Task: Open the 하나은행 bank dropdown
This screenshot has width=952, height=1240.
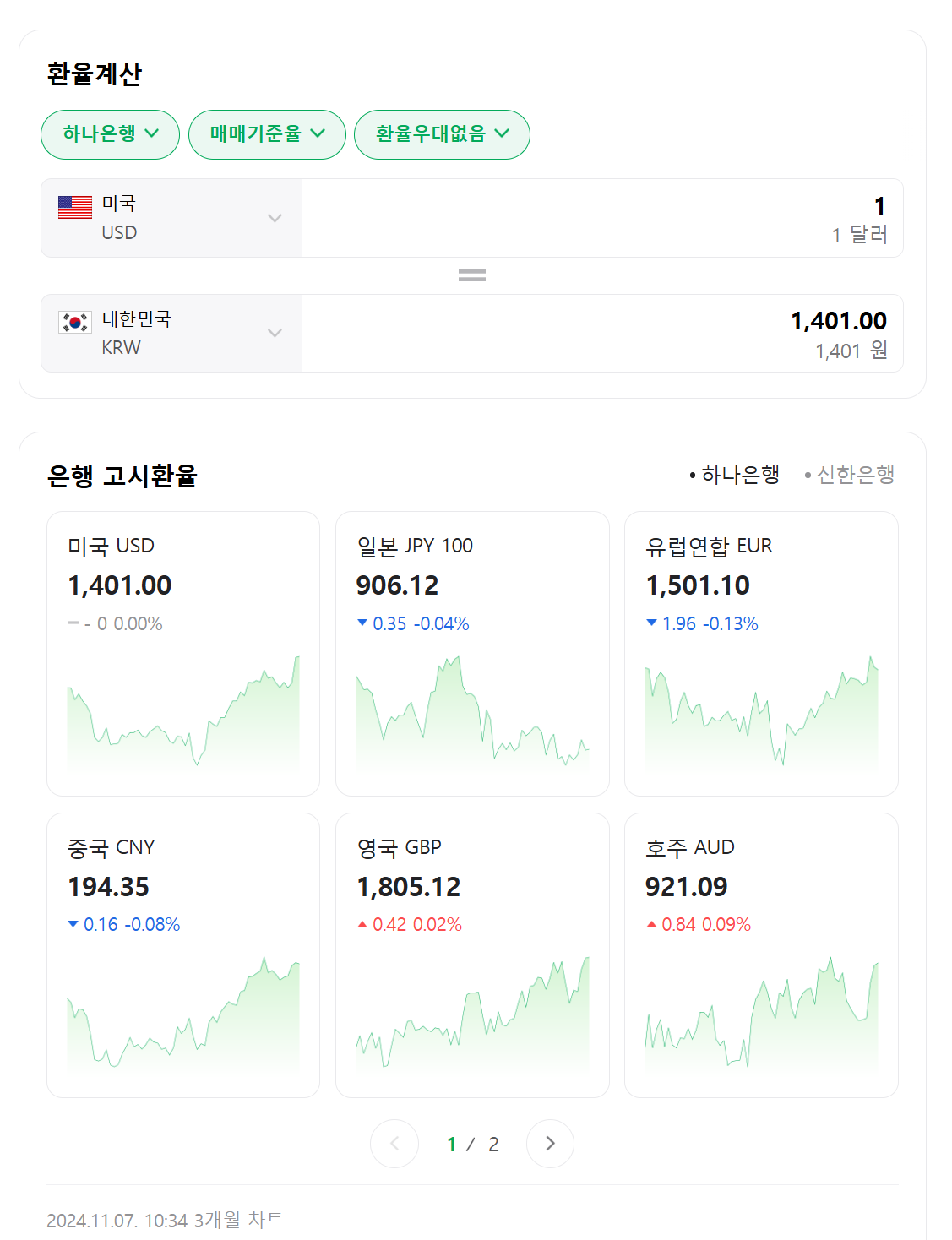Action: 110,134
